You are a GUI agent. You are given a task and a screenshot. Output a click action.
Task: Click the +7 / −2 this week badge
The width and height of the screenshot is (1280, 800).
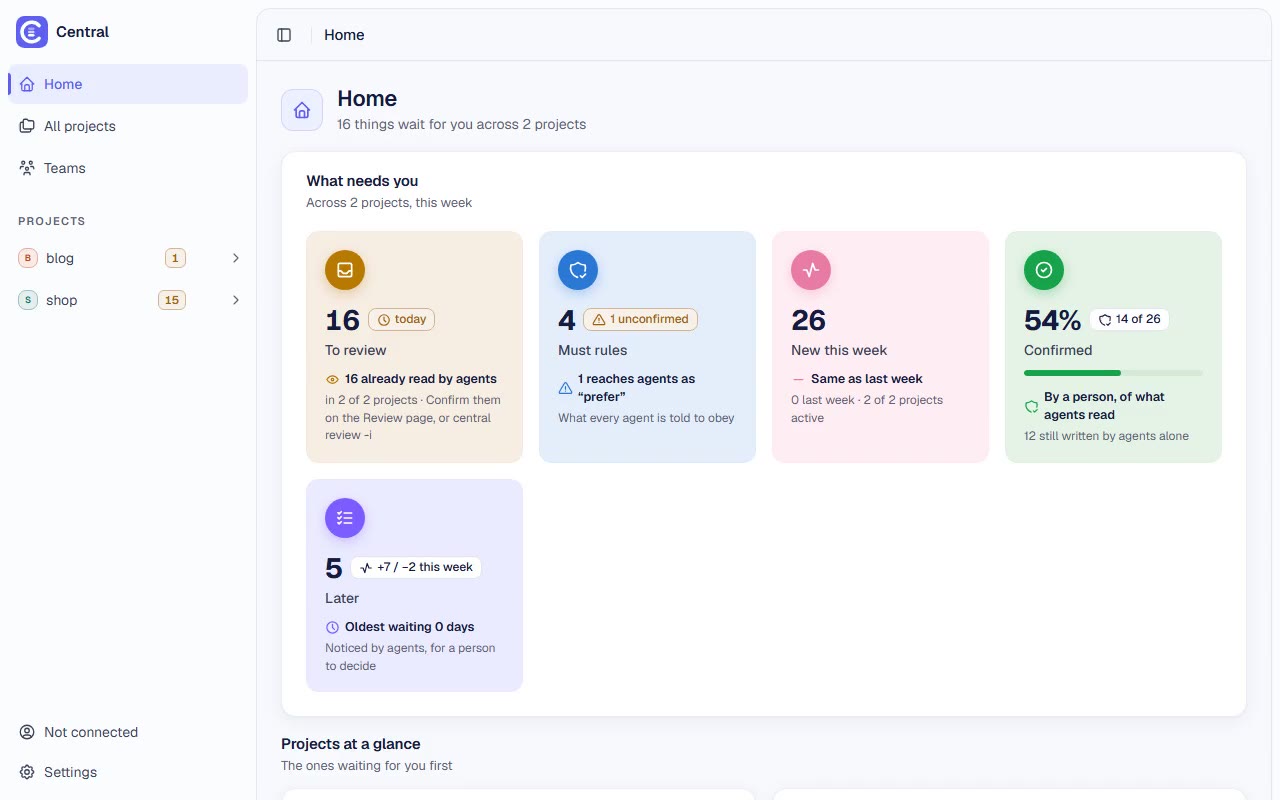416,567
